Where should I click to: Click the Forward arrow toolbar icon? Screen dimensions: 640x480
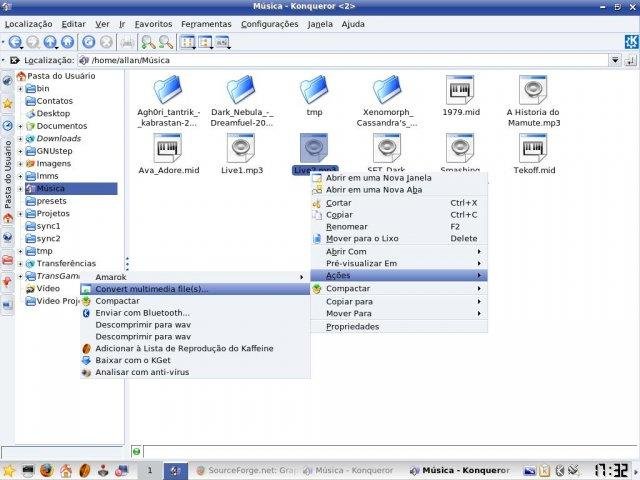point(33,42)
